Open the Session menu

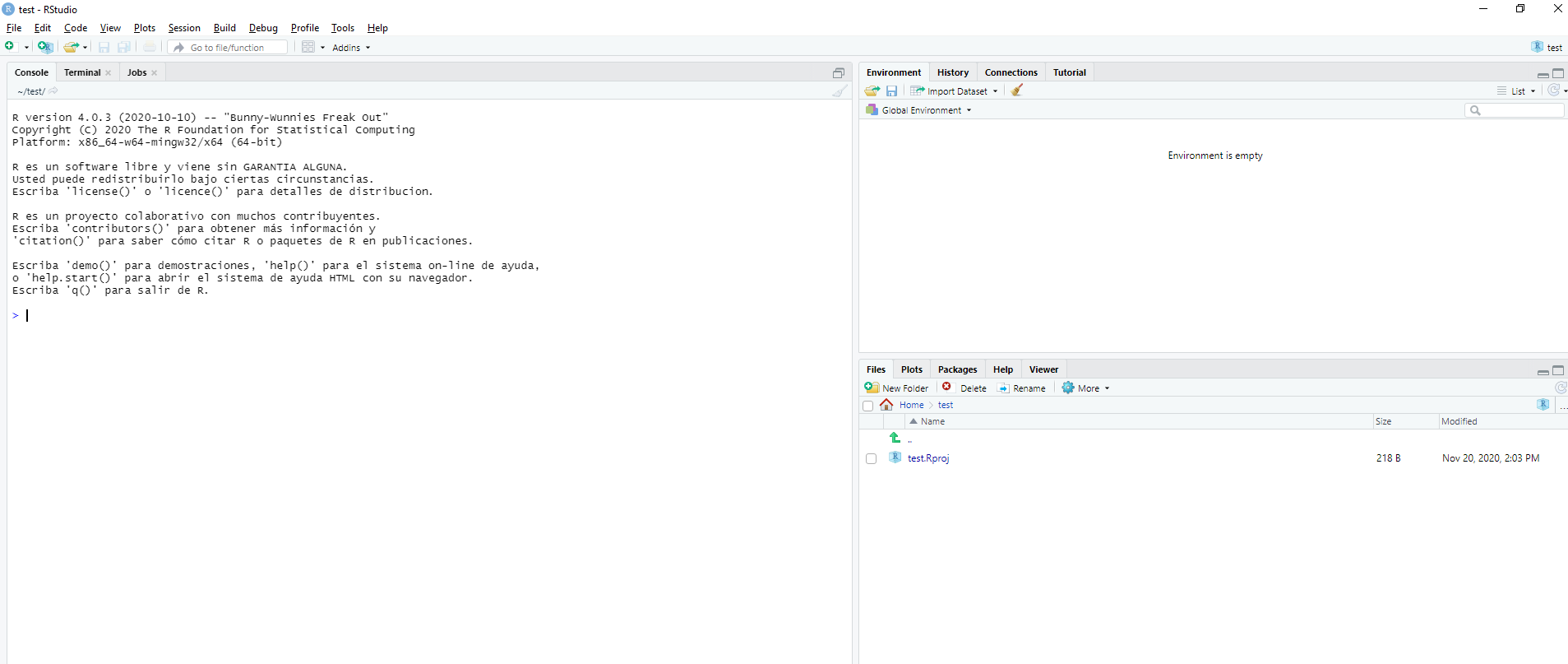(x=184, y=28)
